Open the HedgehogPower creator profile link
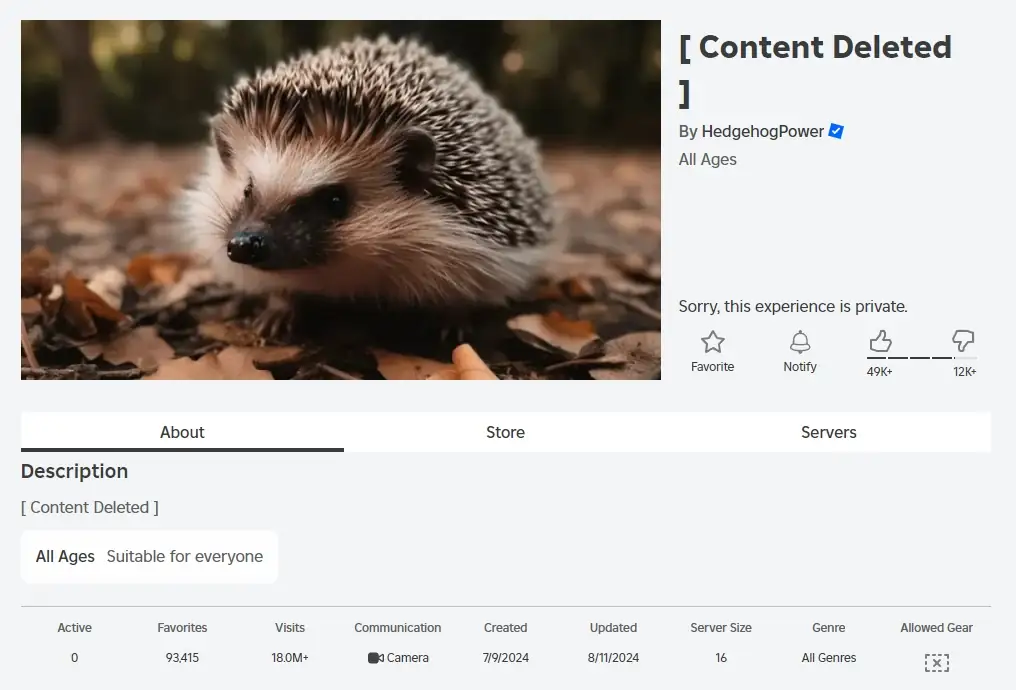The image size is (1016, 690). [x=763, y=132]
